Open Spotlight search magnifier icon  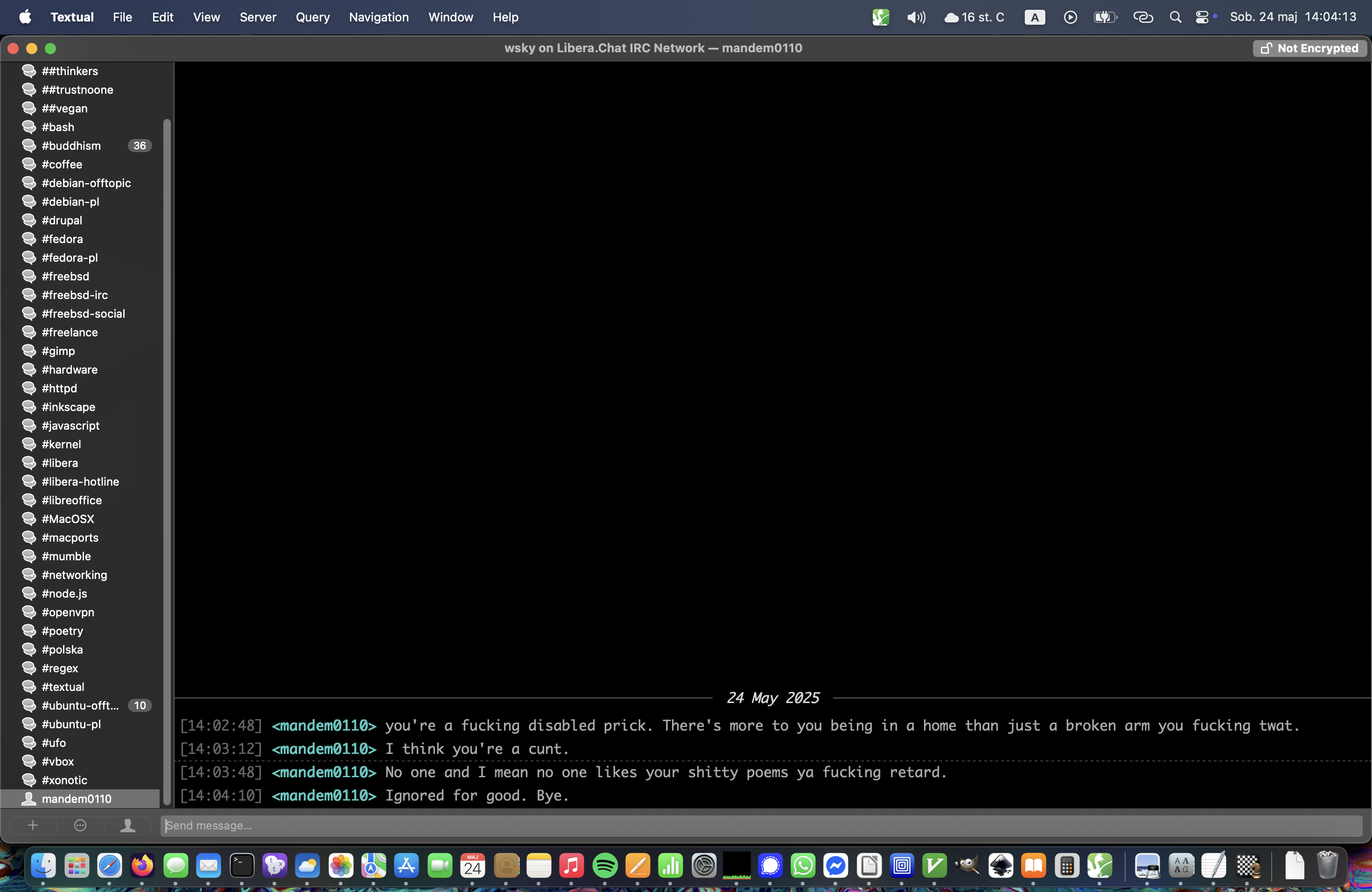pyautogui.click(x=1175, y=17)
